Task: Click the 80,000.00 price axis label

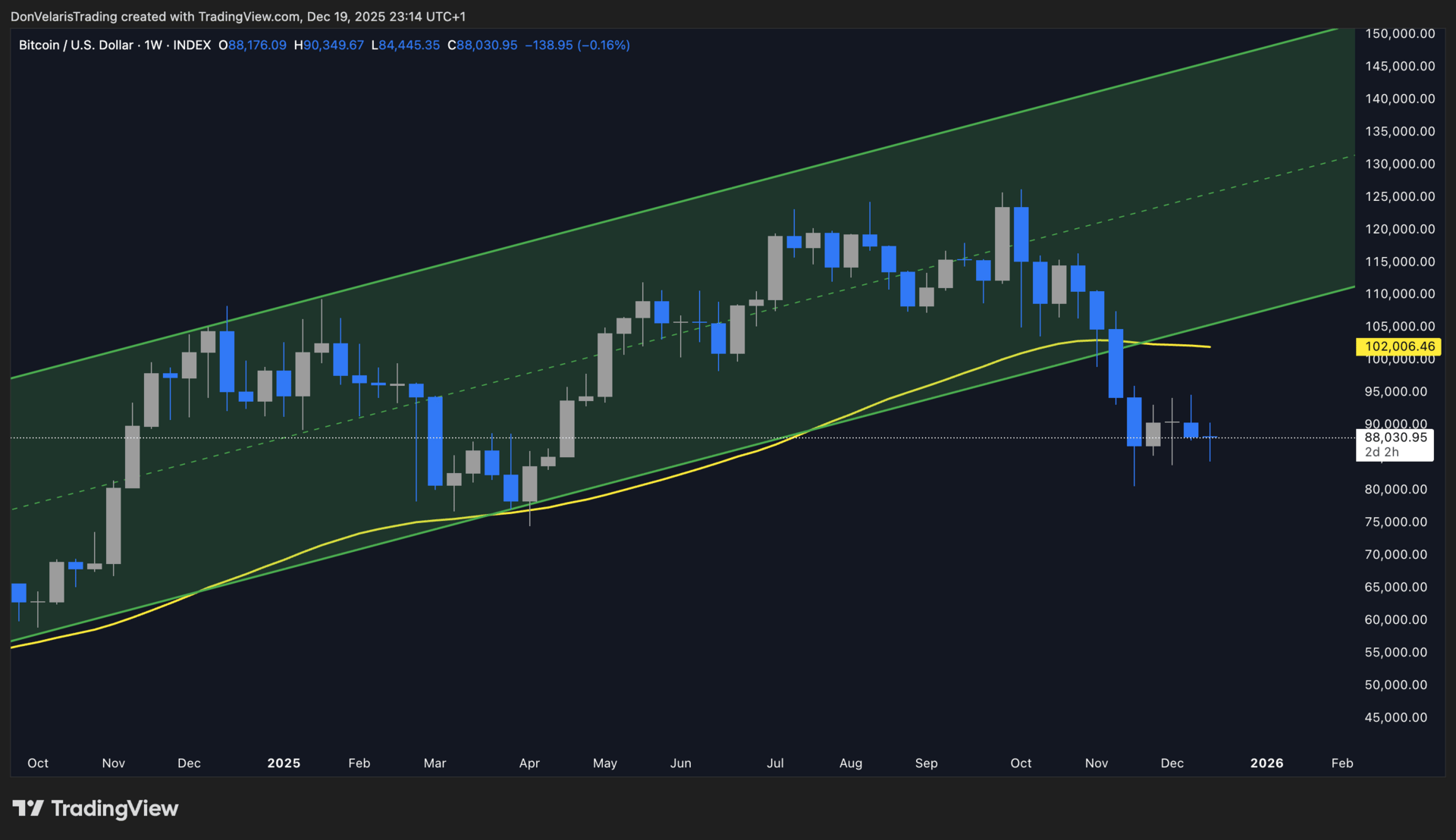Action: click(1395, 490)
